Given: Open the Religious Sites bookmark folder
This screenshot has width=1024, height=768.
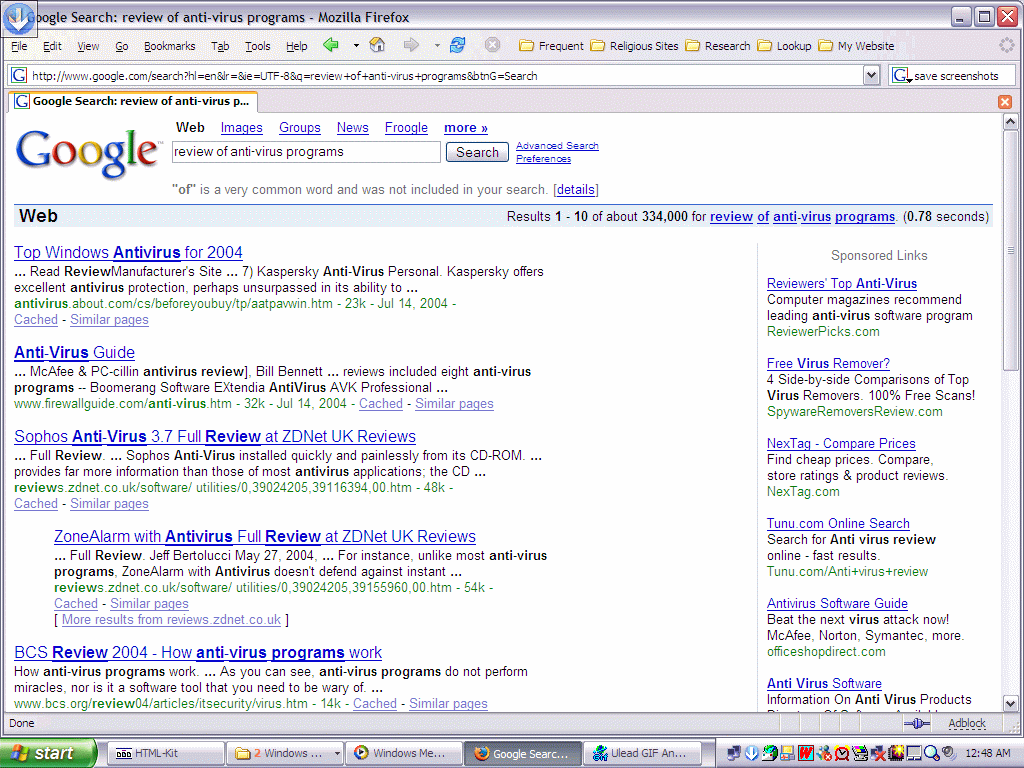Looking at the screenshot, I should [x=634, y=46].
